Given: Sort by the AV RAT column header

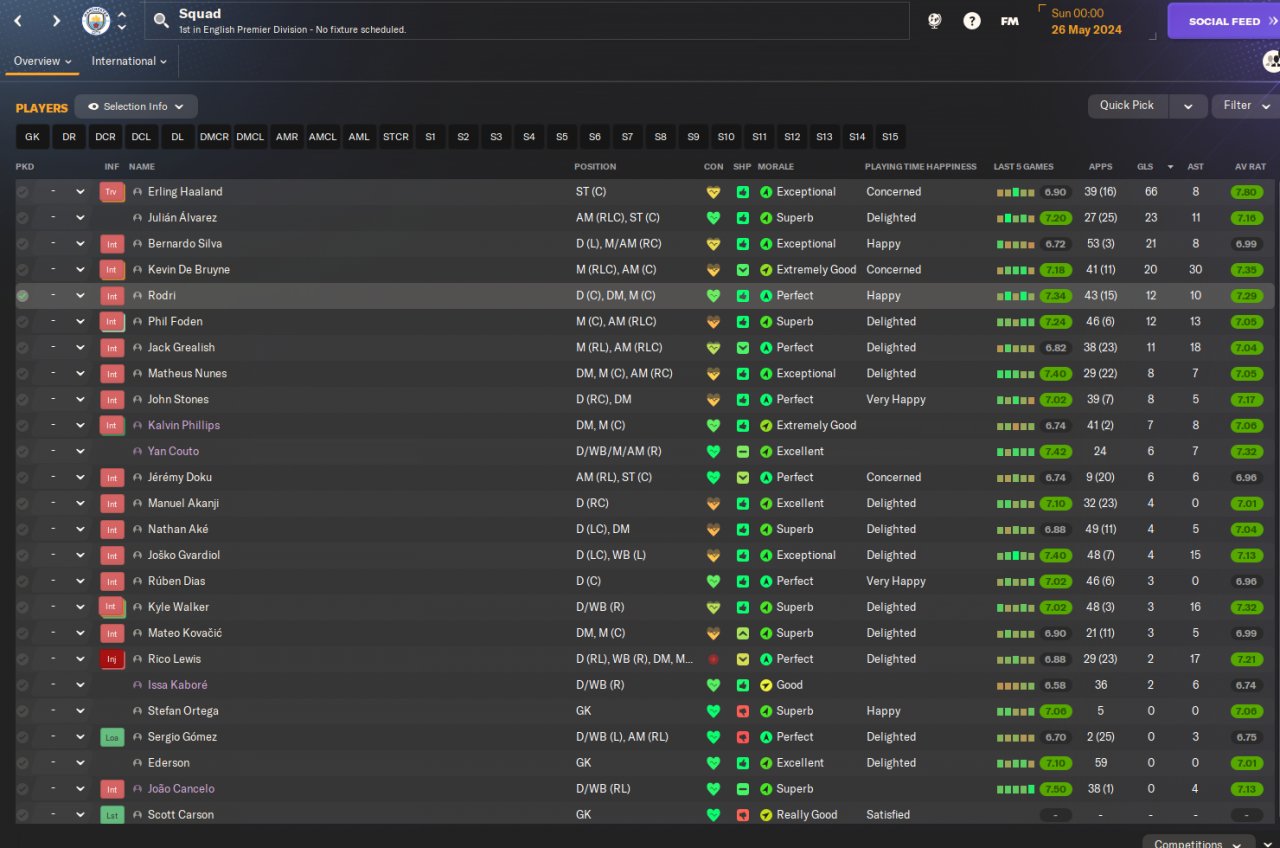Looking at the screenshot, I should tap(1250, 167).
